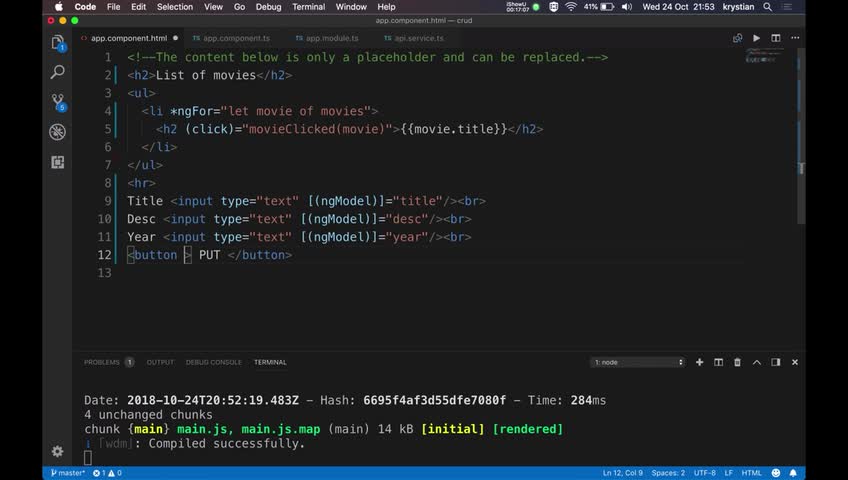Screen dimensions: 848x480
Task: Kill the terminal with the trash icon
Action: [737, 362]
